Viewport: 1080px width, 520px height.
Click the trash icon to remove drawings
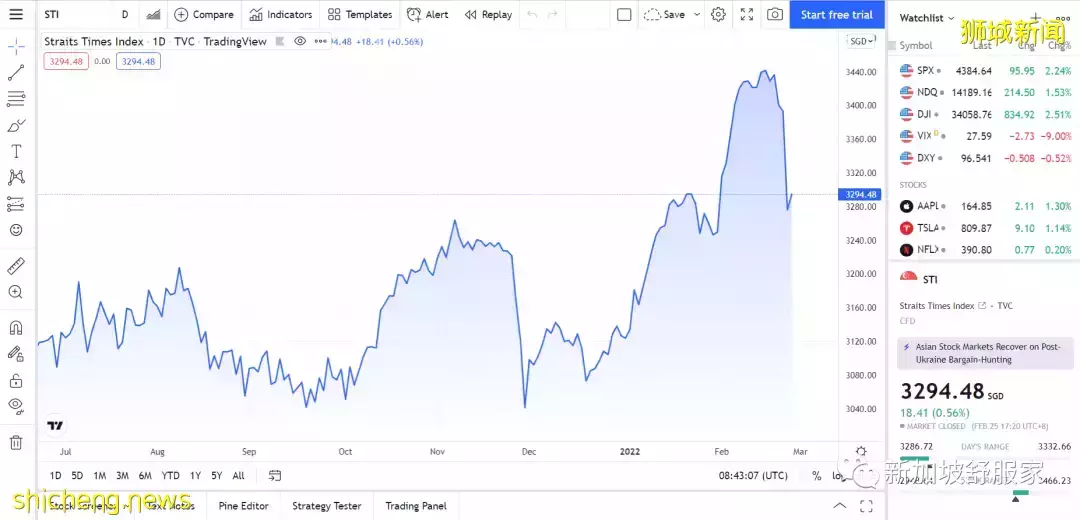(16, 442)
